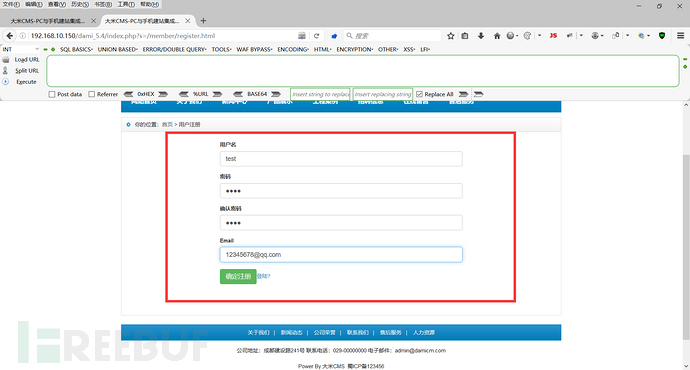Go to the home page icon
This screenshot has width=690, height=370.
(x=497, y=36)
